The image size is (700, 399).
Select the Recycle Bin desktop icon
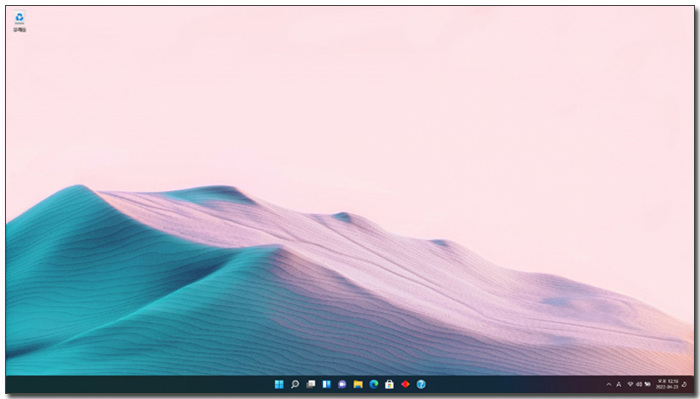[x=19, y=21]
